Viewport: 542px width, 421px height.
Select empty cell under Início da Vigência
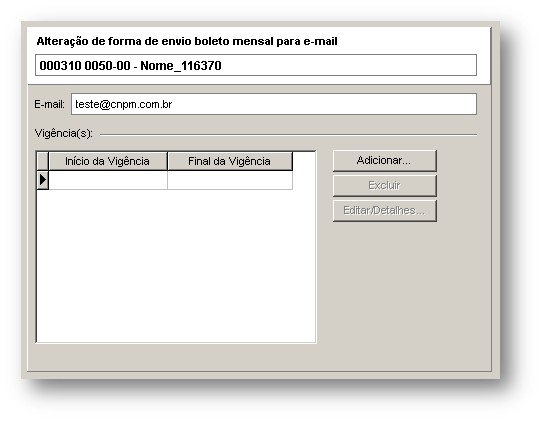(x=108, y=180)
